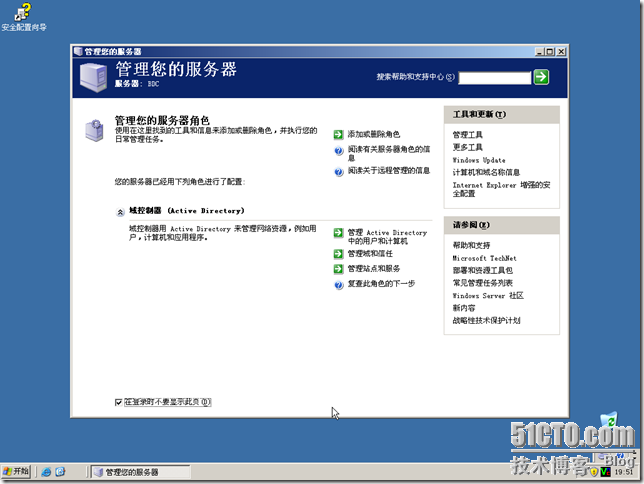Open 更多工具 link
This screenshot has width=644, height=484.
tap(467, 147)
